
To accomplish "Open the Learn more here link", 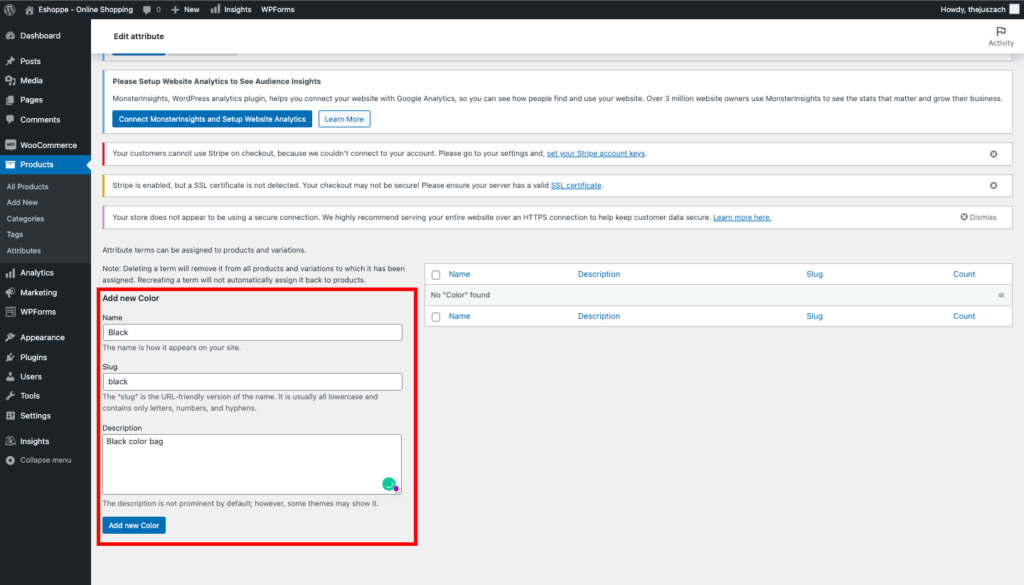I will pos(742,217).
